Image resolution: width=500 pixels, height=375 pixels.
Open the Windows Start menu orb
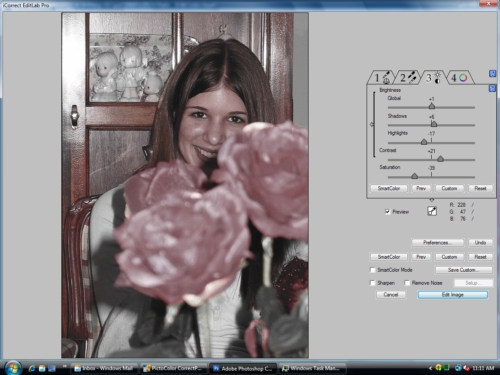point(13,368)
